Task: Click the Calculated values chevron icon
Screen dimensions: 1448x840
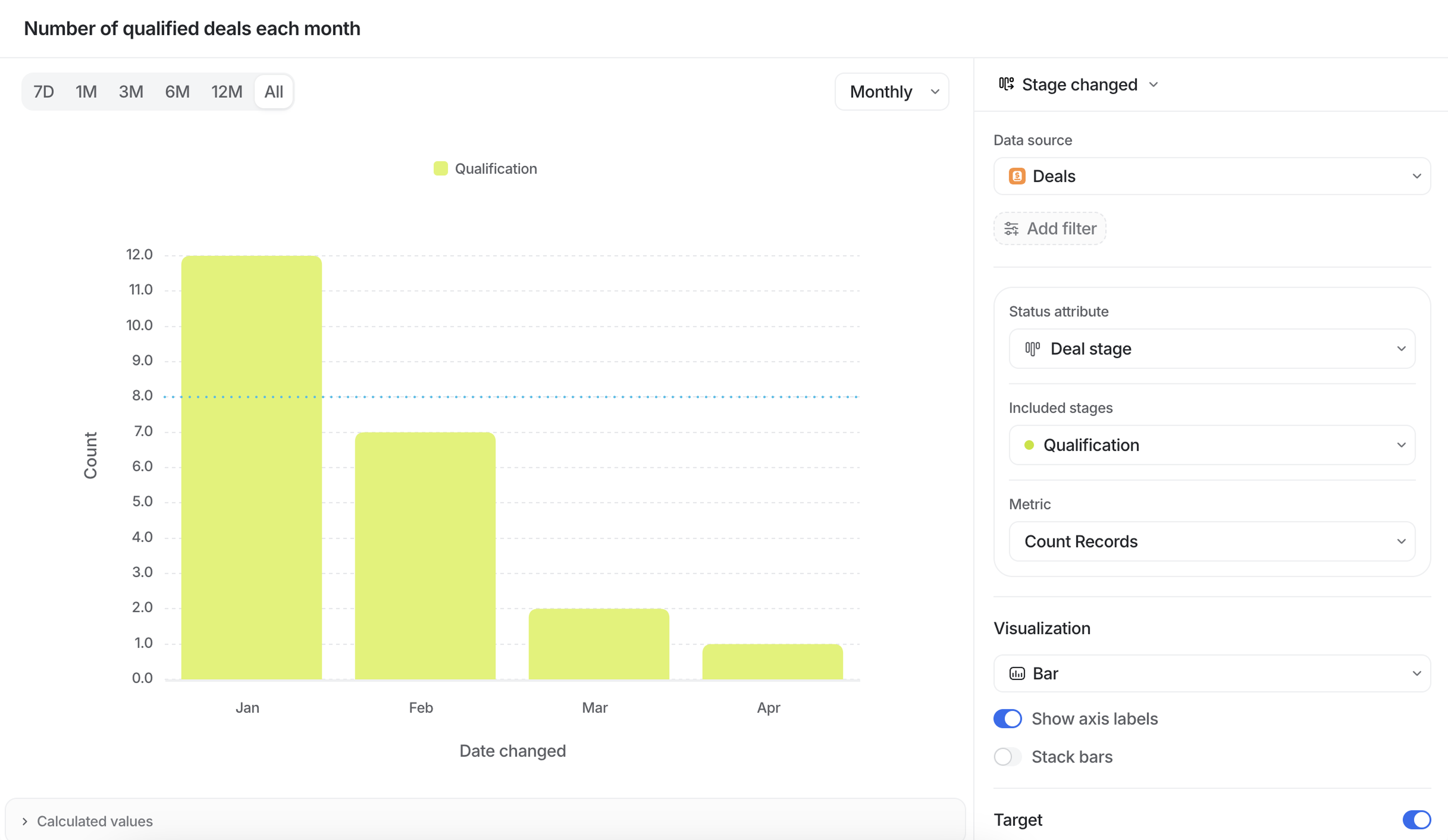Action: tap(25, 822)
